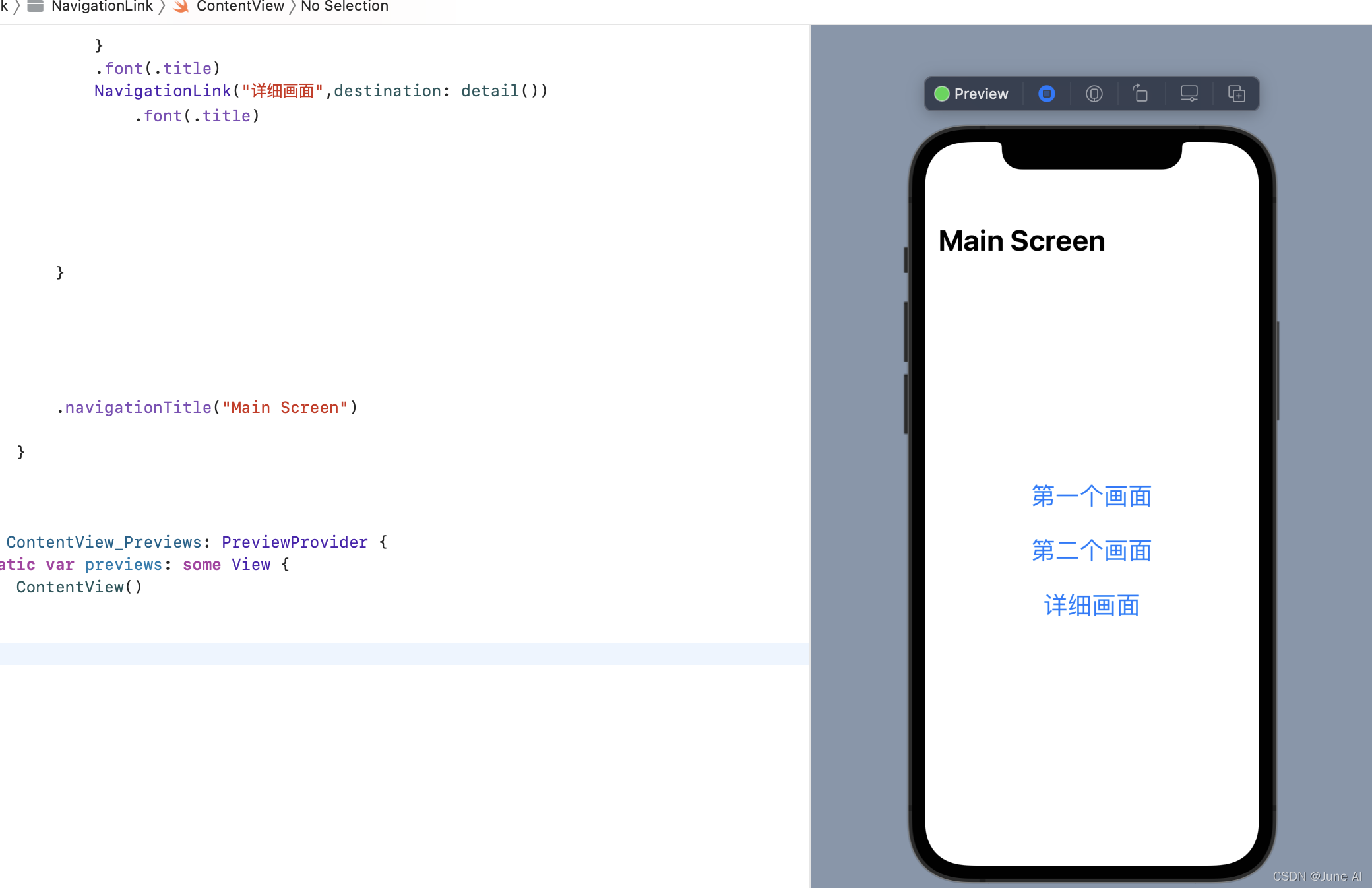This screenshot has height=888, width=1372.
Task: Click the ContentView() code line
Action: tap(79, 587)
